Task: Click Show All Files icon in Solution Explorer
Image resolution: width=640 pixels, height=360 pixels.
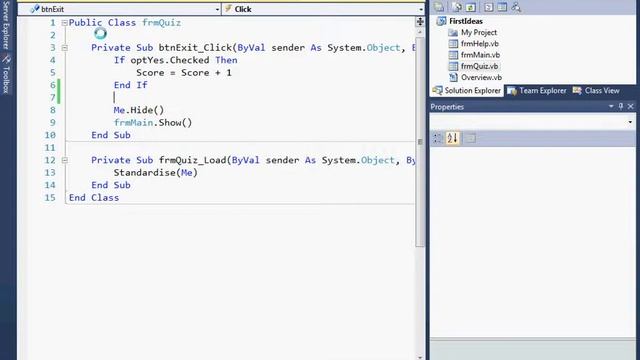Action: pyautogui.click(x=457, y=7)
